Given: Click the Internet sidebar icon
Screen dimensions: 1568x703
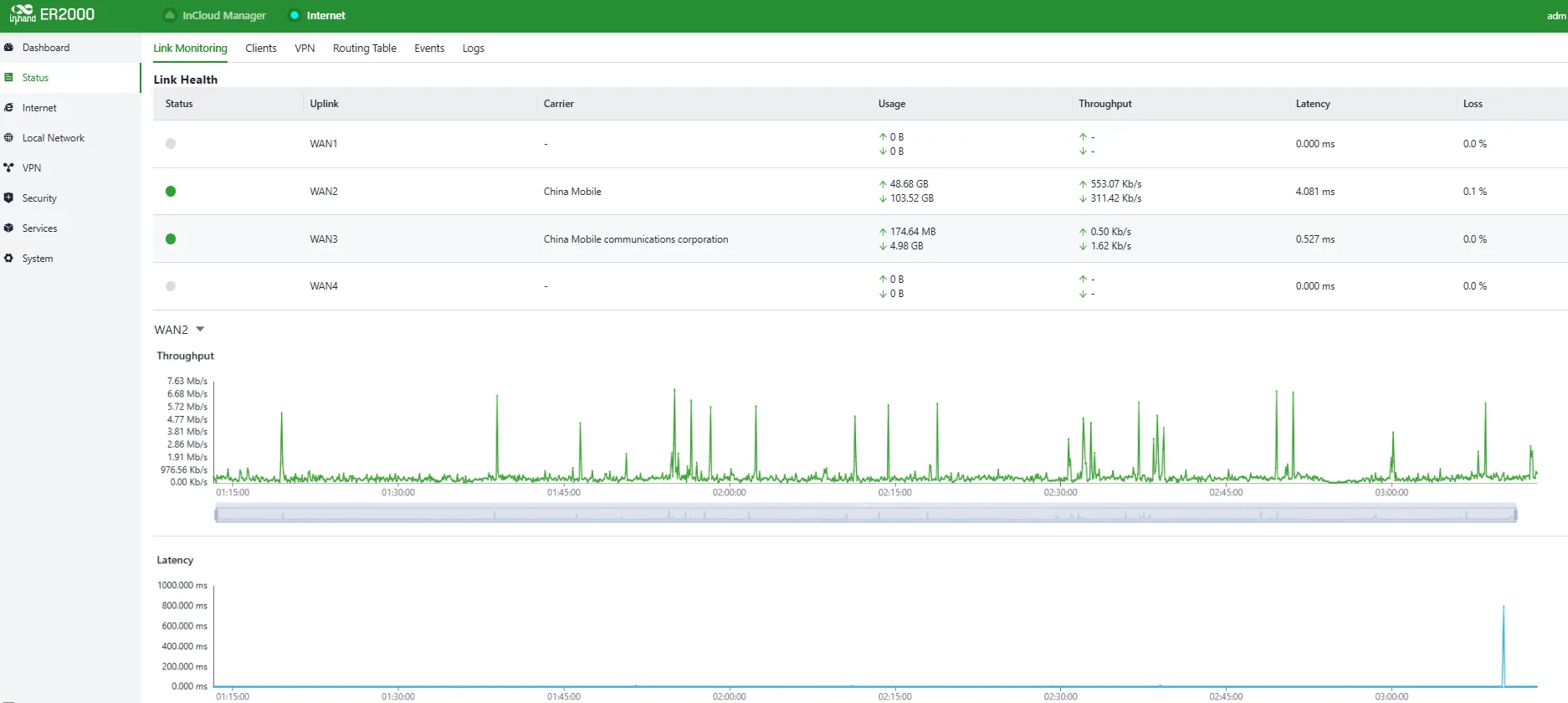Looking at the screenshot, I should [8, 108].
